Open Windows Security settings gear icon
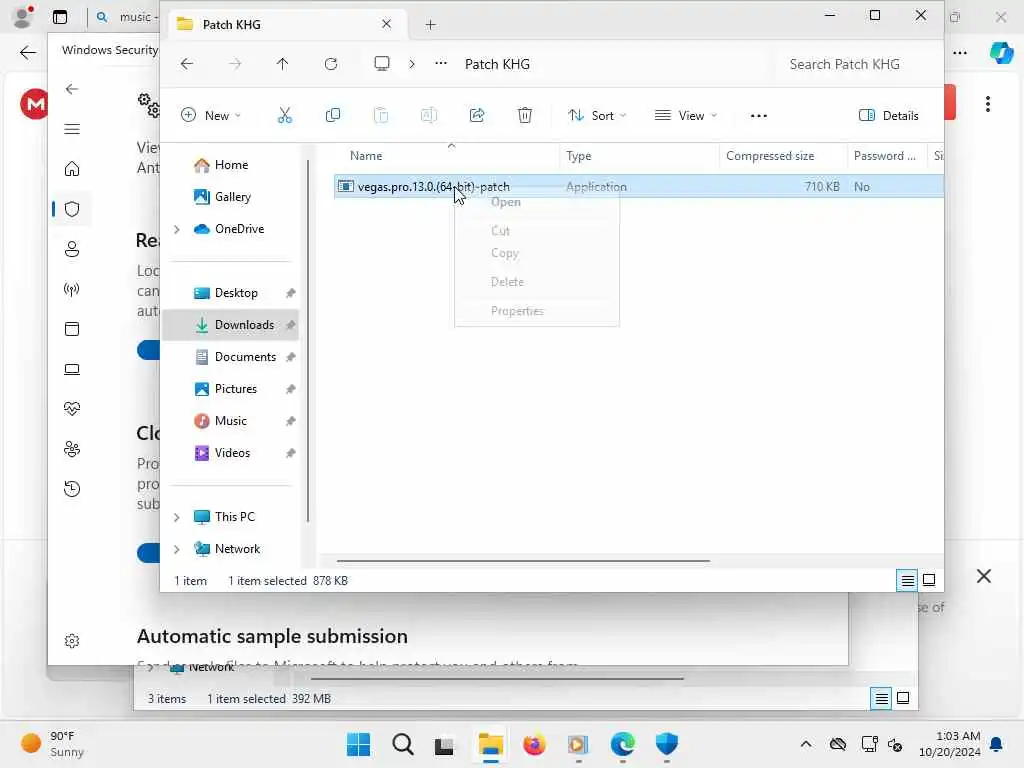Image resolution: width=1024 pixels, height=768 pixels. point(72,641)
